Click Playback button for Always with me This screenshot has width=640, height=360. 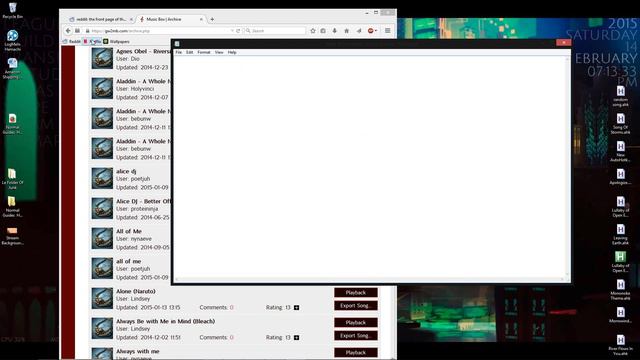[x=356, y=352]
